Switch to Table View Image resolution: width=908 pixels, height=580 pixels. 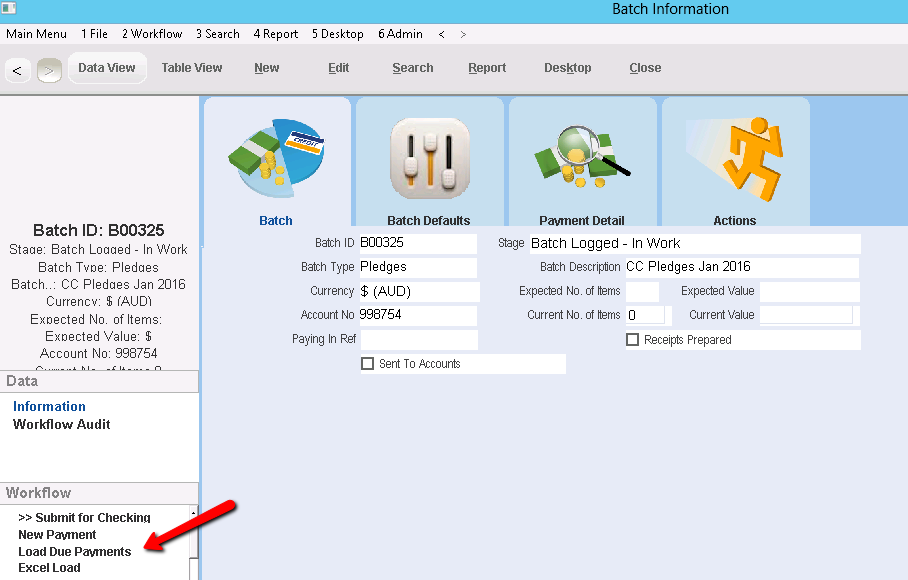[192, 68]
